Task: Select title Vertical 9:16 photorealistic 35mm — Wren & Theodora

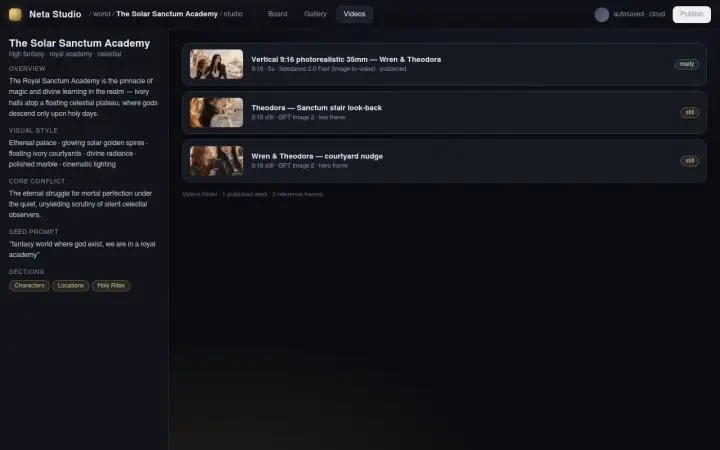Action: [346, 60]
